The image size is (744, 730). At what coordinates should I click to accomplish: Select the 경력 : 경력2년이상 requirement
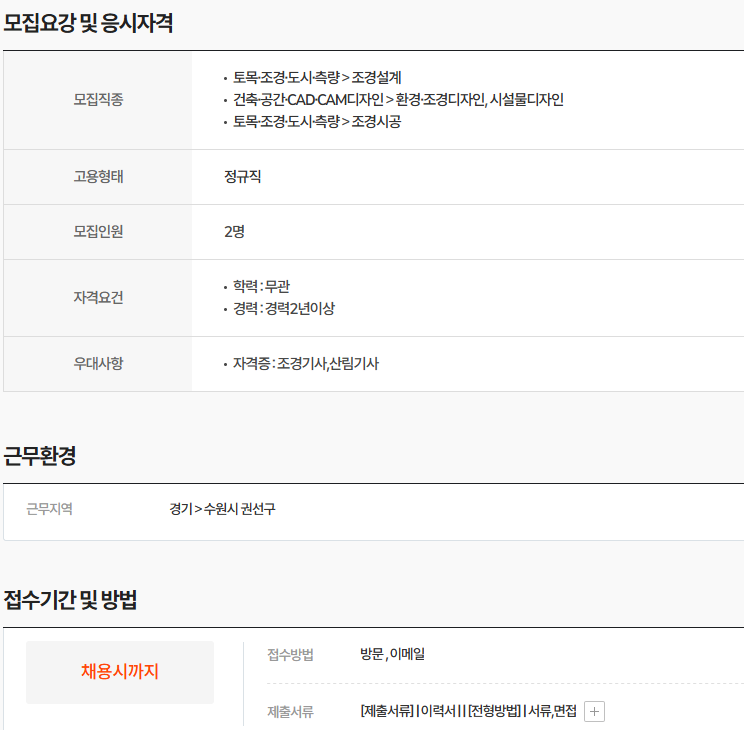pos(284,309)
